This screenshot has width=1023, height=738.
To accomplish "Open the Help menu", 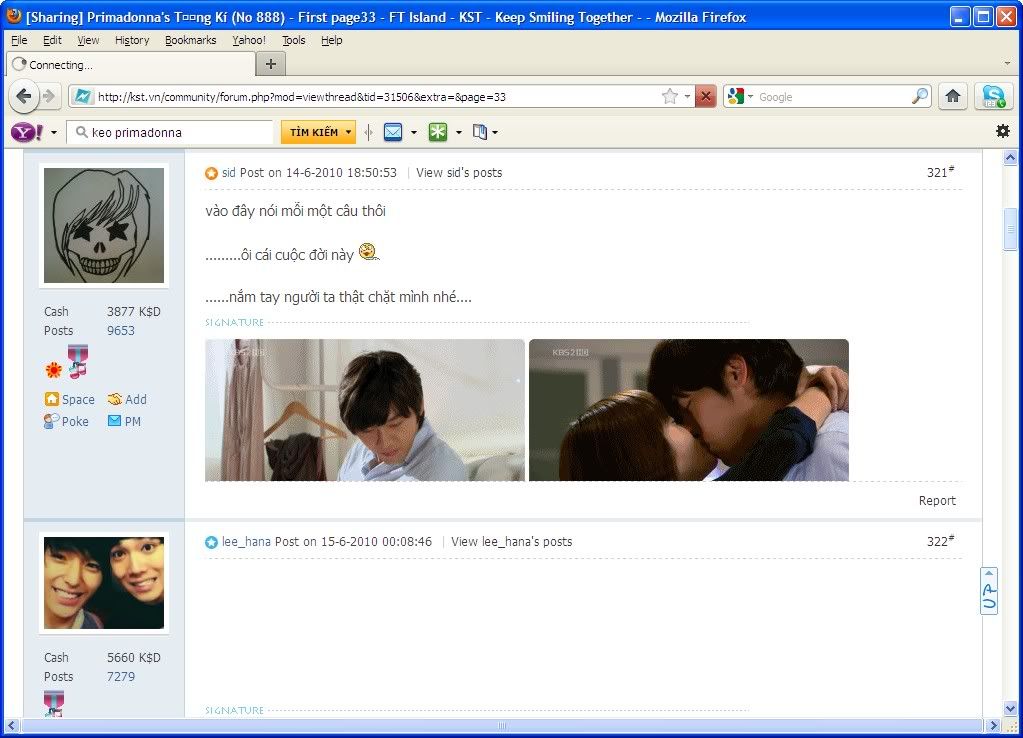I will (x=331, y=40).
